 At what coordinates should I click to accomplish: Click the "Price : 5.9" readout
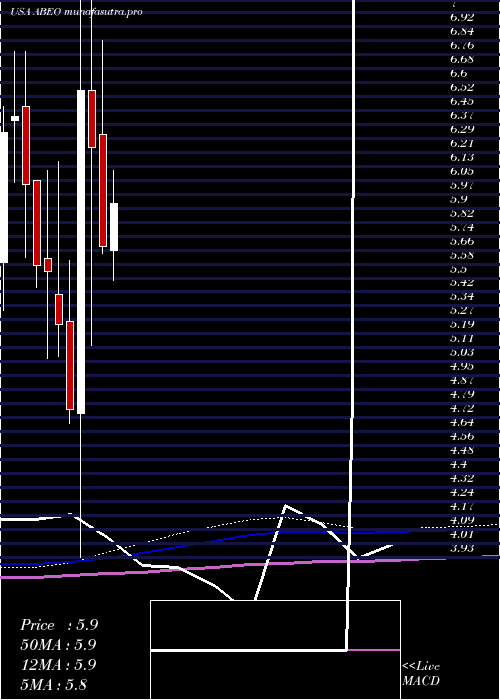click(59, 625)
